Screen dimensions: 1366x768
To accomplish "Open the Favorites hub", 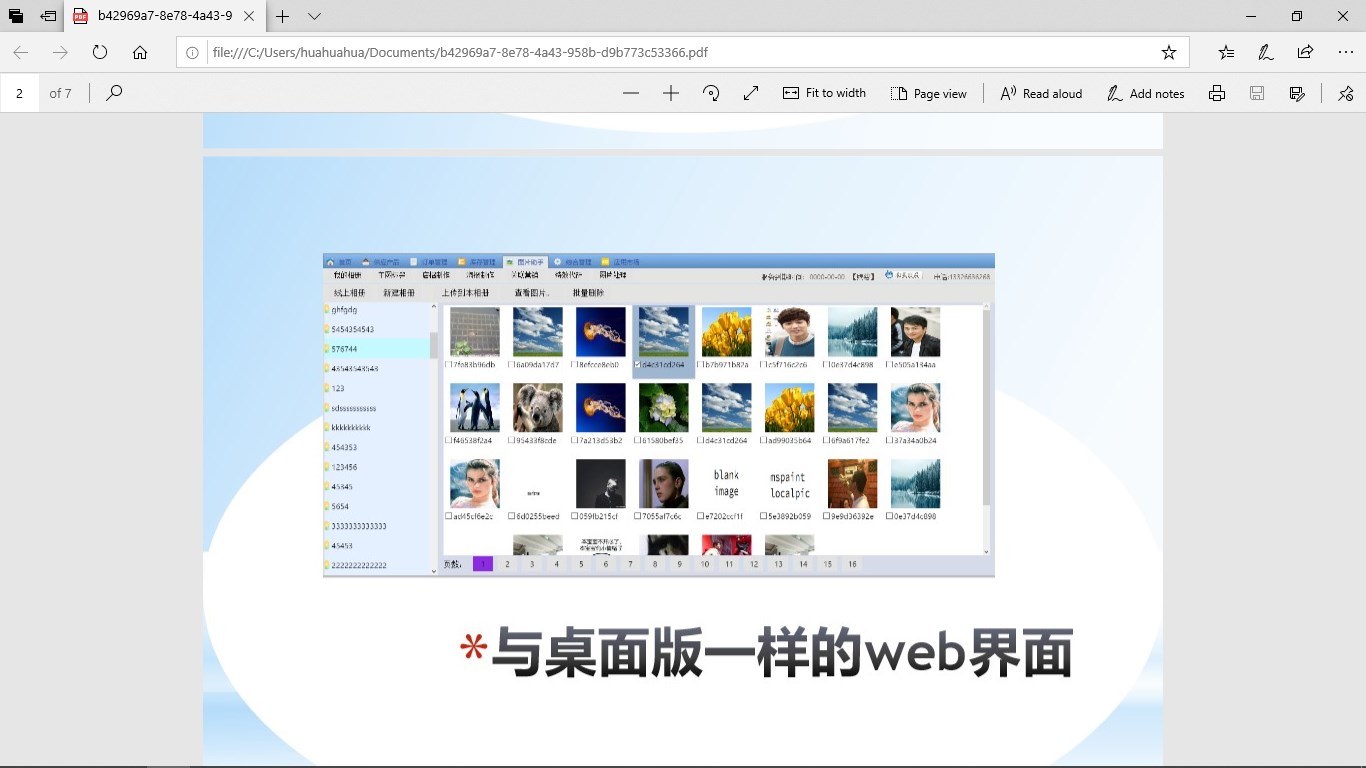I will point(1226,52).
